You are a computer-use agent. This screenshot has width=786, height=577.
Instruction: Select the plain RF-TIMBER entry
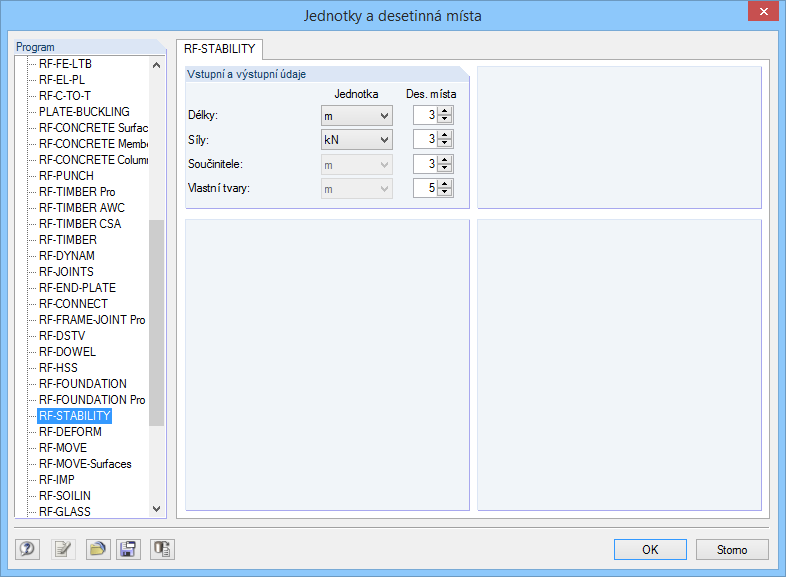point(68,240)
